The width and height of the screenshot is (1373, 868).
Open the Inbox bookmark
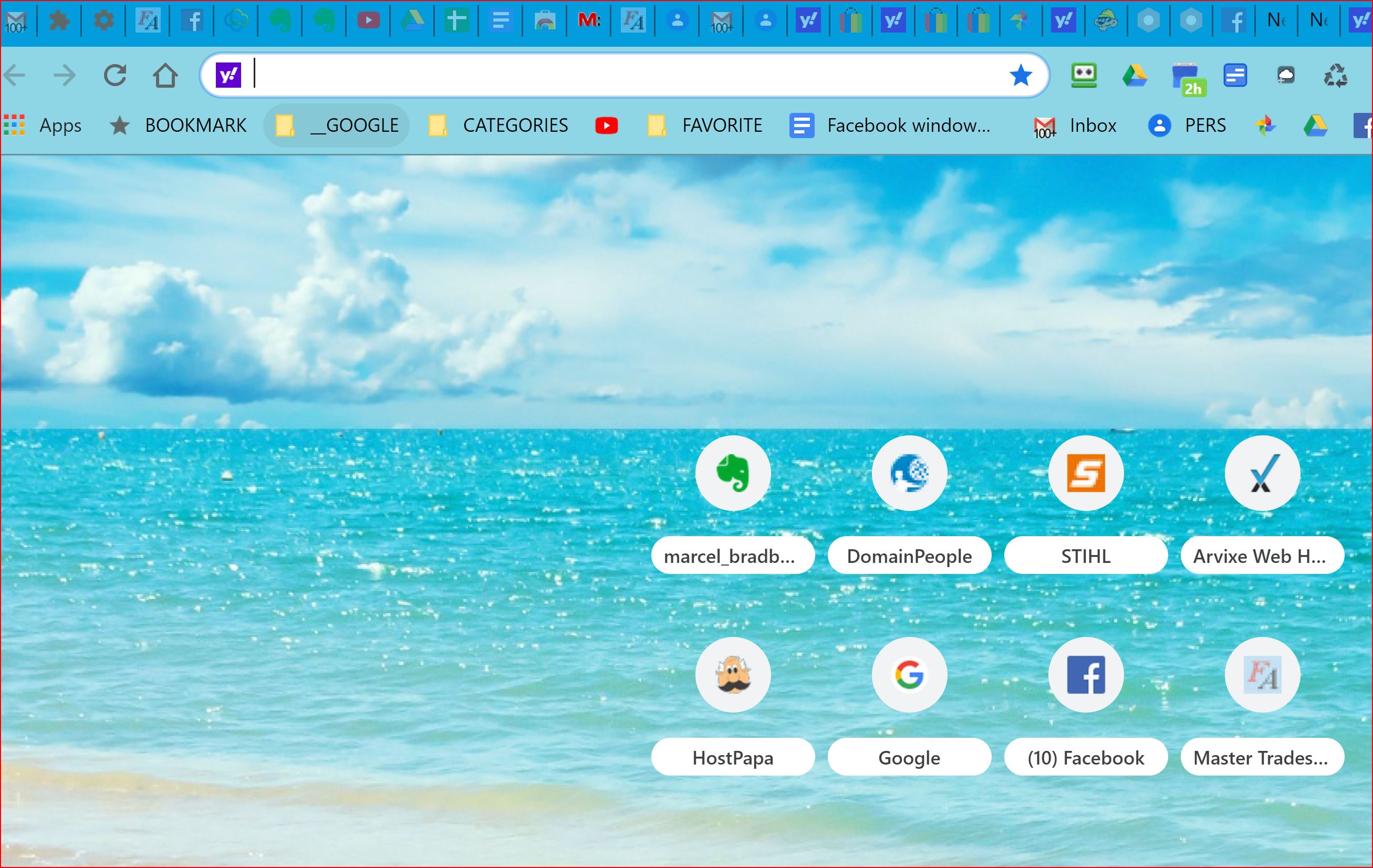(x=1075, y=126)
